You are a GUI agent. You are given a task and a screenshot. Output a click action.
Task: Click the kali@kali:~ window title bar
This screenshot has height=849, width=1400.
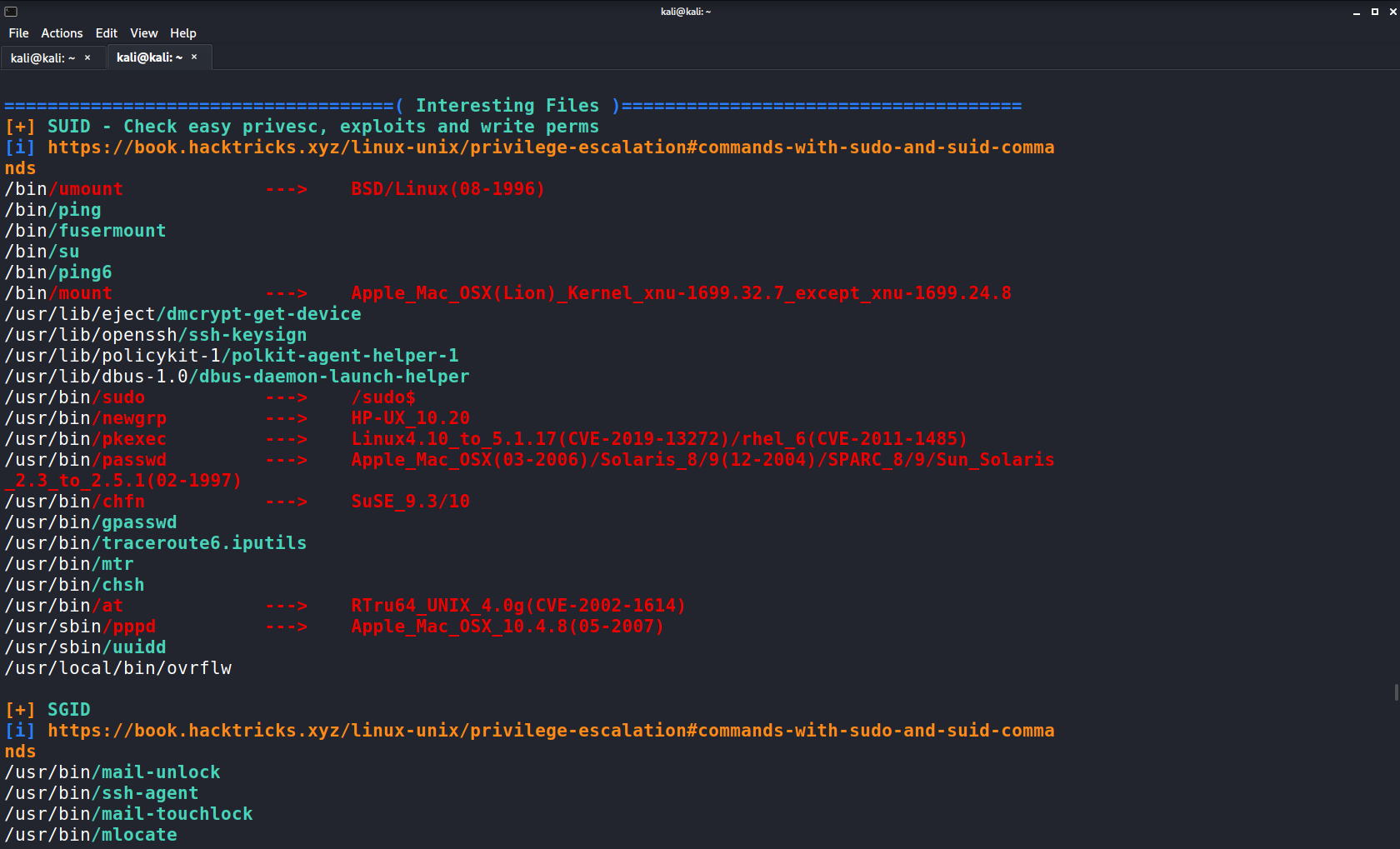click(x=685, y=11)
